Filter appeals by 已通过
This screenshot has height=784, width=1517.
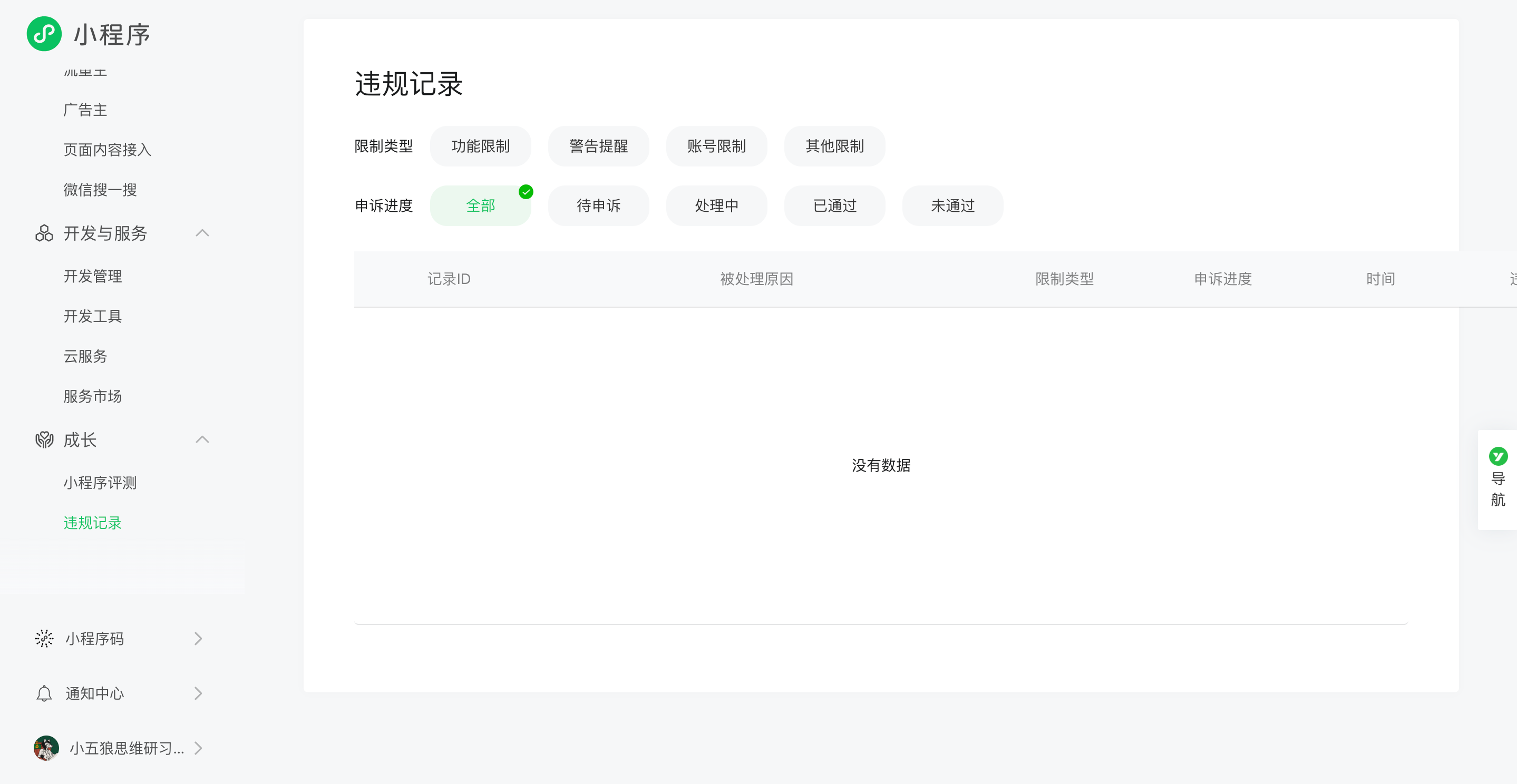click(834, 205)
